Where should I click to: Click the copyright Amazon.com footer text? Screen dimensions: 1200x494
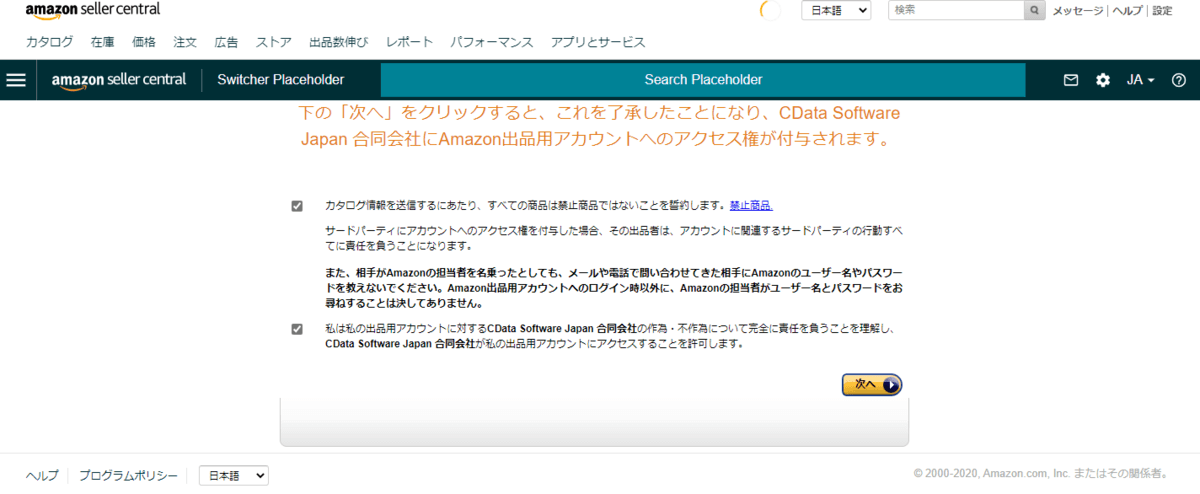1043,474
